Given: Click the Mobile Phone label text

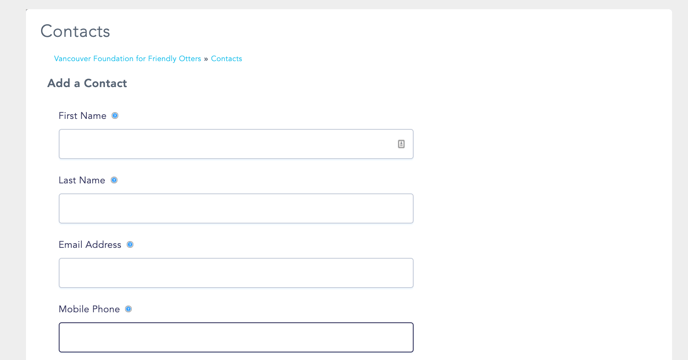Looking at the screenshot, I should click(89, 309).
